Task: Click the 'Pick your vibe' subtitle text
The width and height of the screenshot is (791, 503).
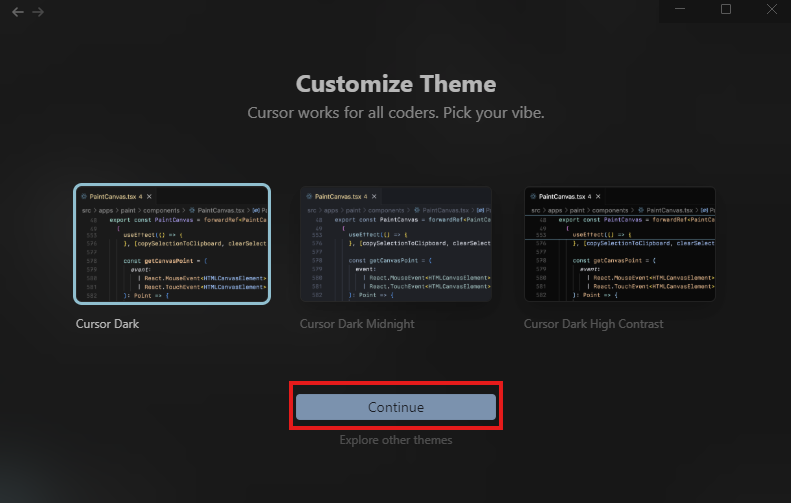Action: point(494,113)
